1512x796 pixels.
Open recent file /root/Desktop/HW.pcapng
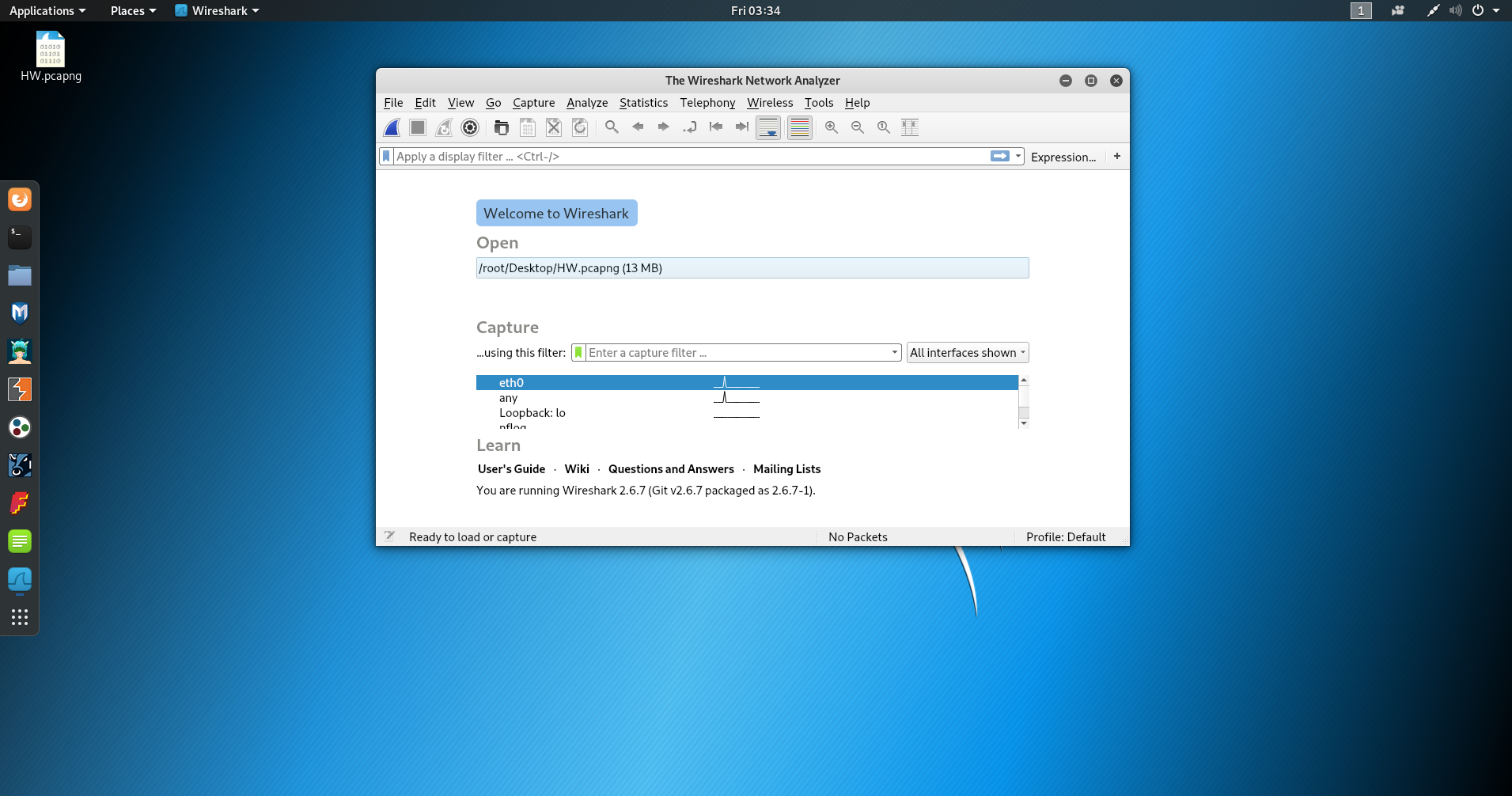tap(752, 268)
